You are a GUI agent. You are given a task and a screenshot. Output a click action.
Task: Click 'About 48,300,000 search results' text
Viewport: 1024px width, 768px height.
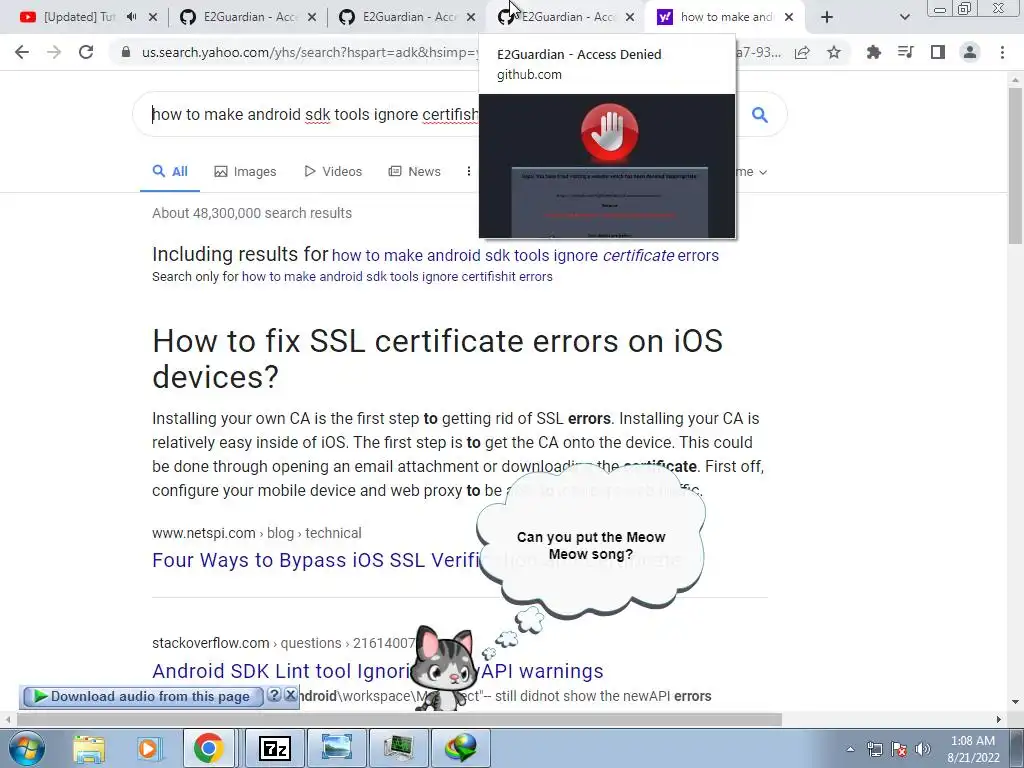[251, 213]
